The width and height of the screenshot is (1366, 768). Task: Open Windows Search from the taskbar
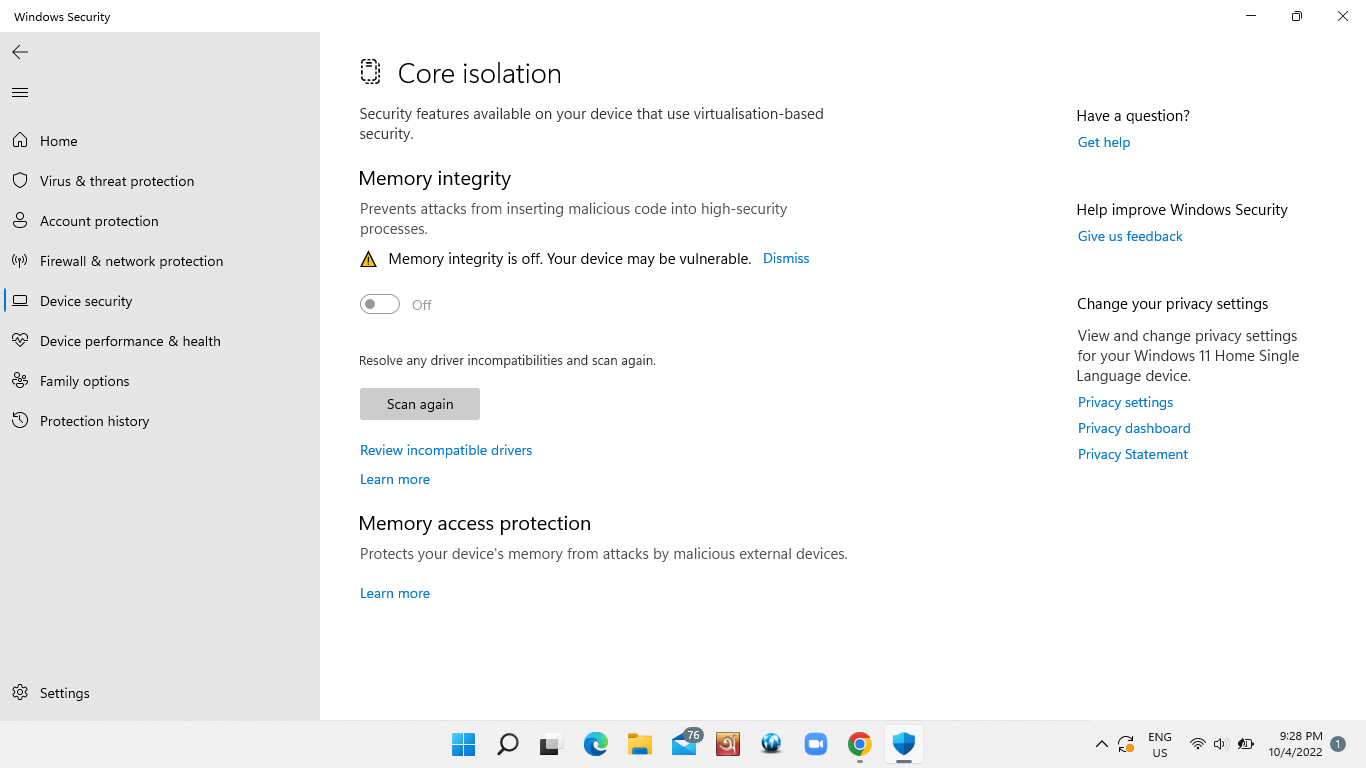[508, 744]
